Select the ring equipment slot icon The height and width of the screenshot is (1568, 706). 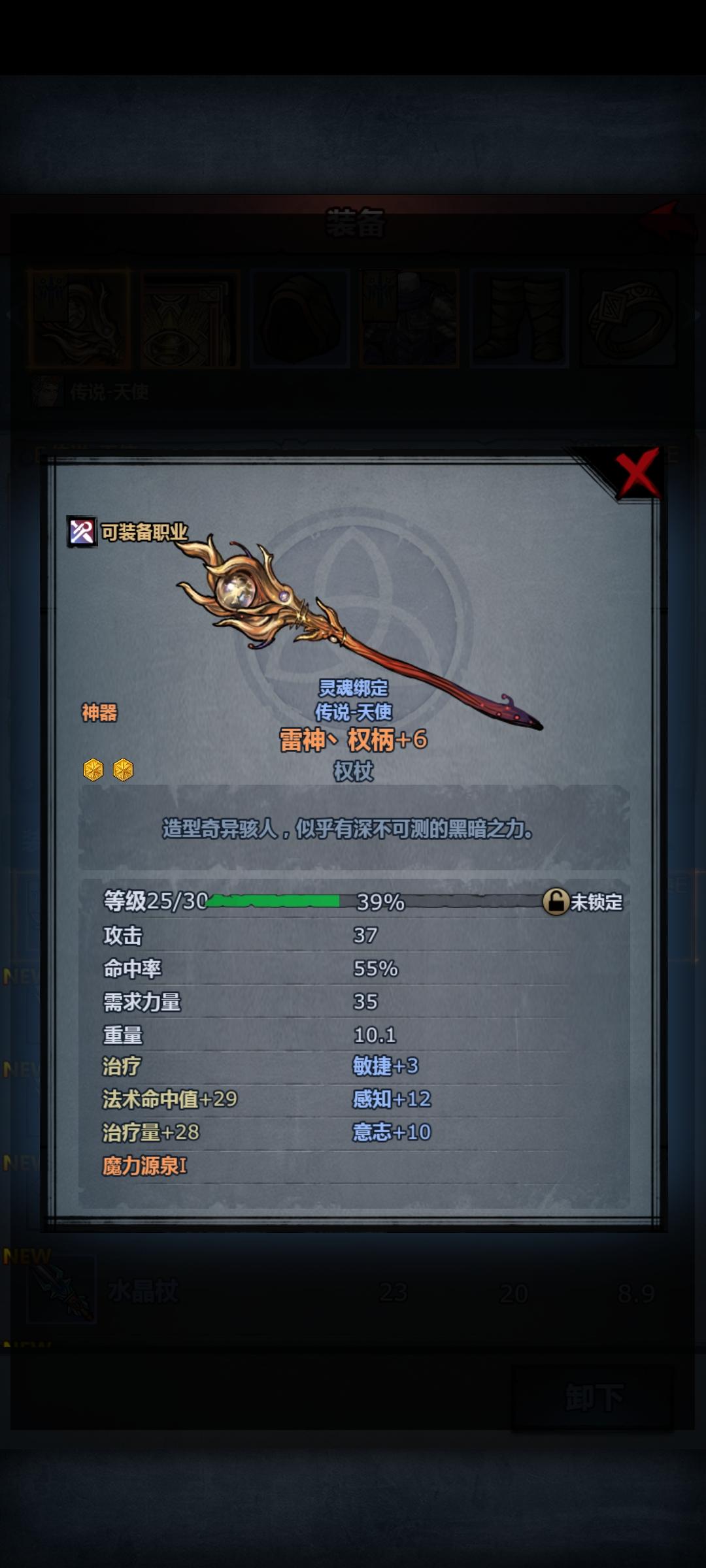click(x=628, y=319)
